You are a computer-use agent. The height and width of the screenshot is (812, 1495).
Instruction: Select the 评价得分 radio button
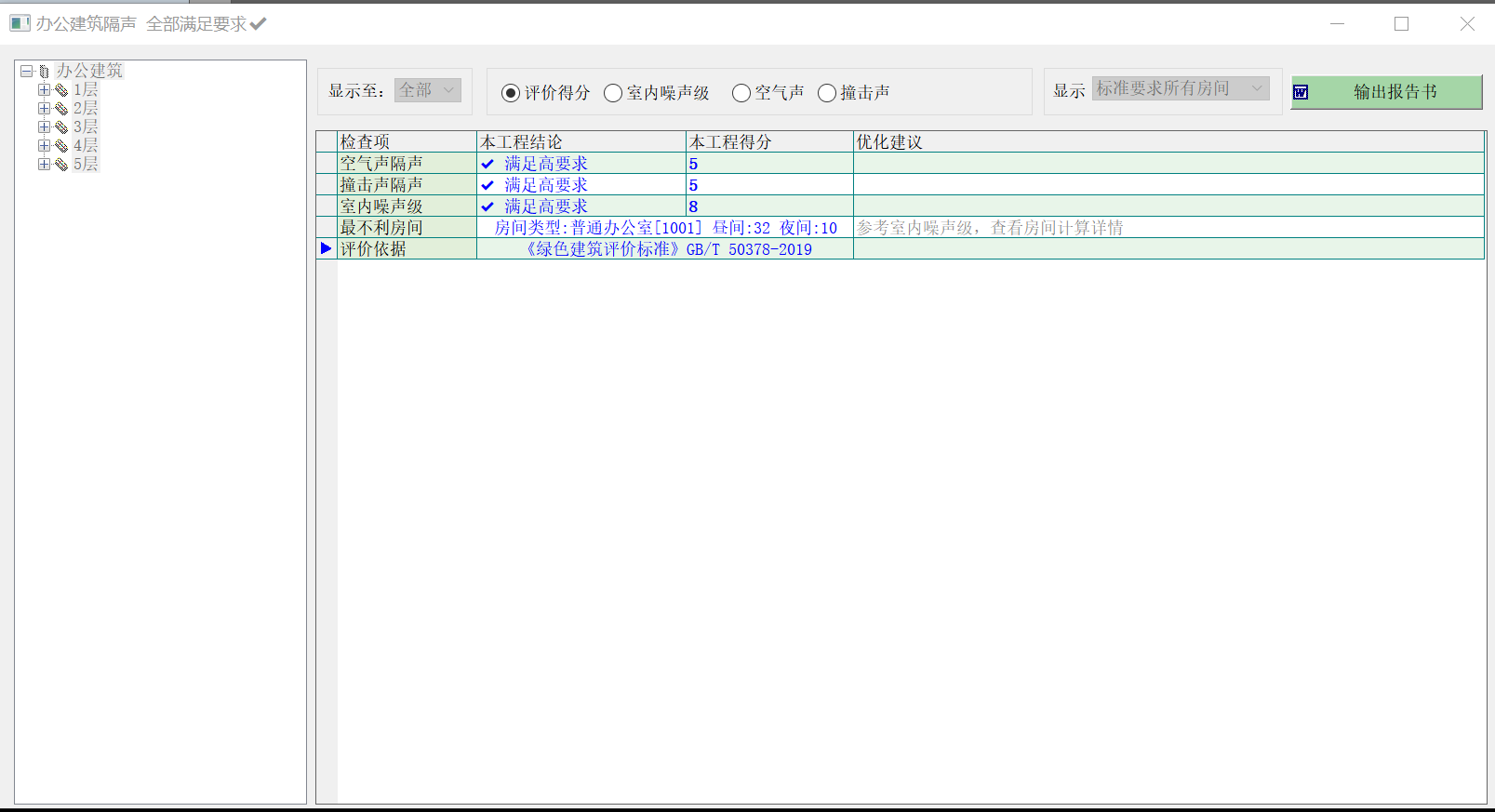(511, 93)
